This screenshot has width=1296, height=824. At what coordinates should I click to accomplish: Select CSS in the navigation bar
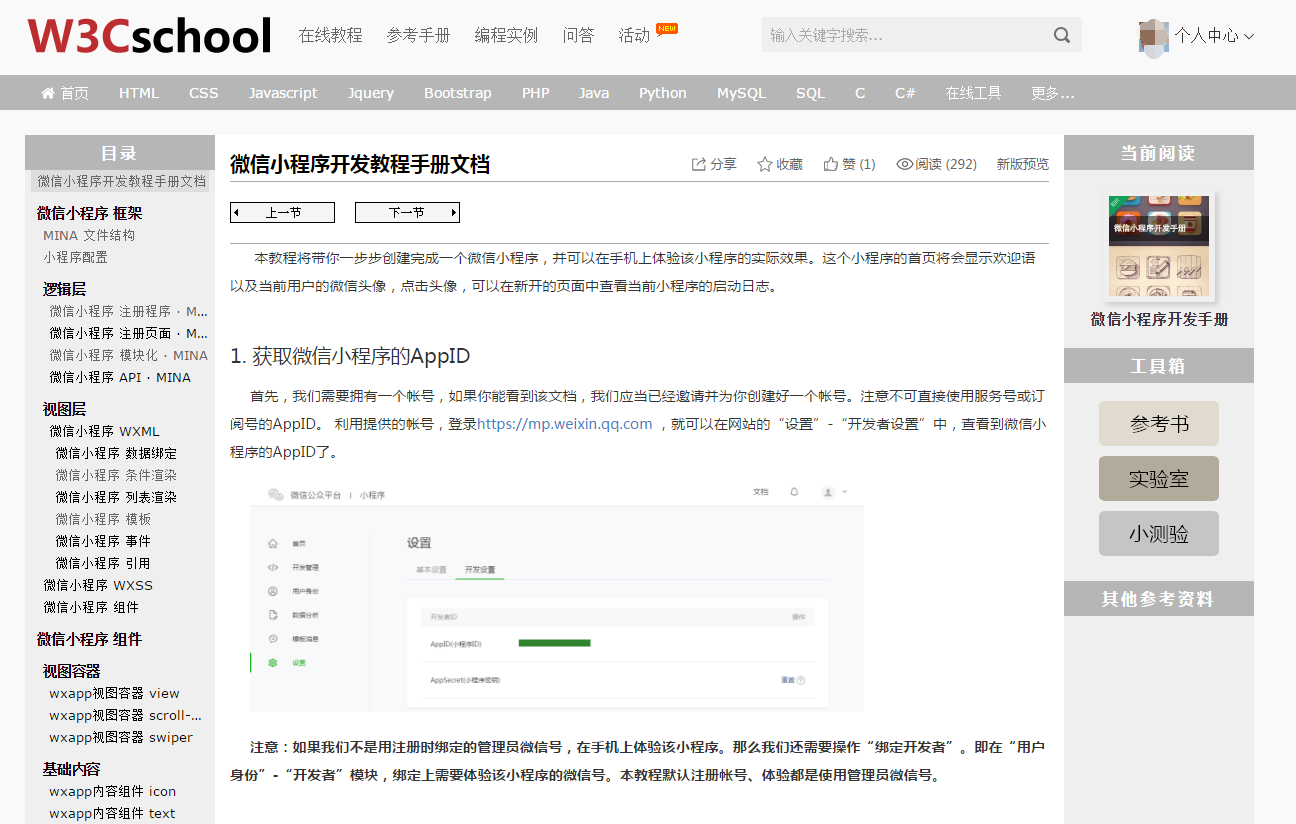204,93
